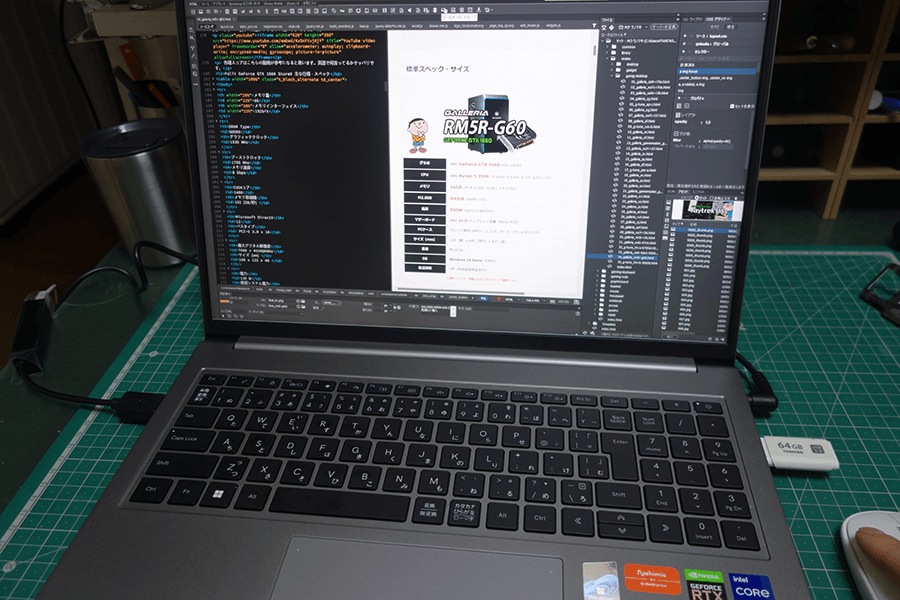Click the folder browse icon beside Src field
This screenshot has width=900, height=600.
(304, 301)
